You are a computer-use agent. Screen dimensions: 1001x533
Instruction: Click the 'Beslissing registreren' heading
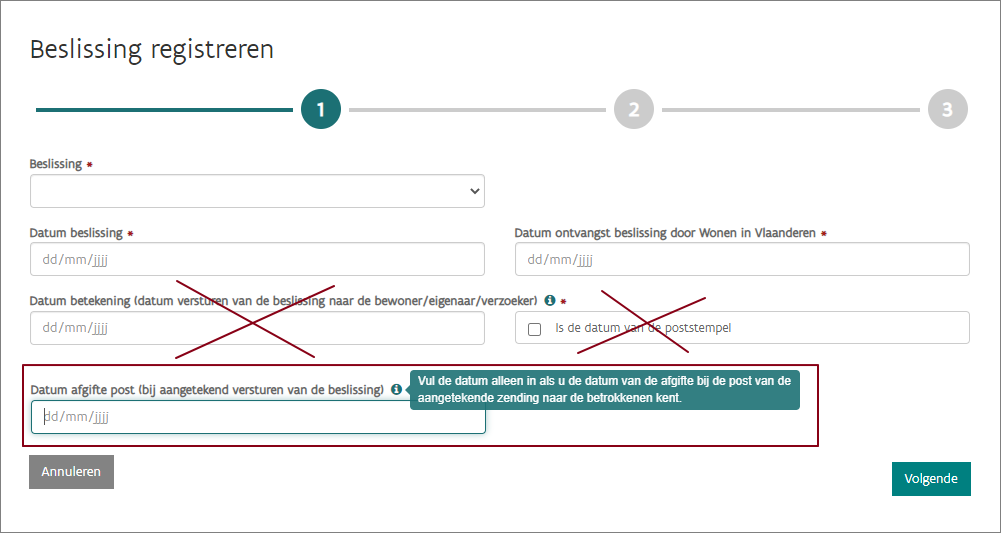pyautogui.click(x=152, y=49)
